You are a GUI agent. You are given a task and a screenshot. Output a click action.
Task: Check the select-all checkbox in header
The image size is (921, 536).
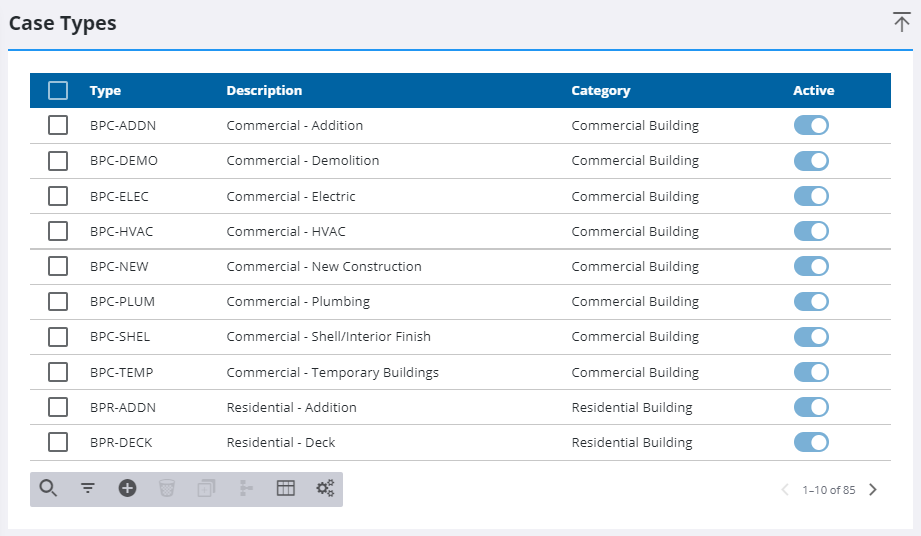(x=58, y=90)
